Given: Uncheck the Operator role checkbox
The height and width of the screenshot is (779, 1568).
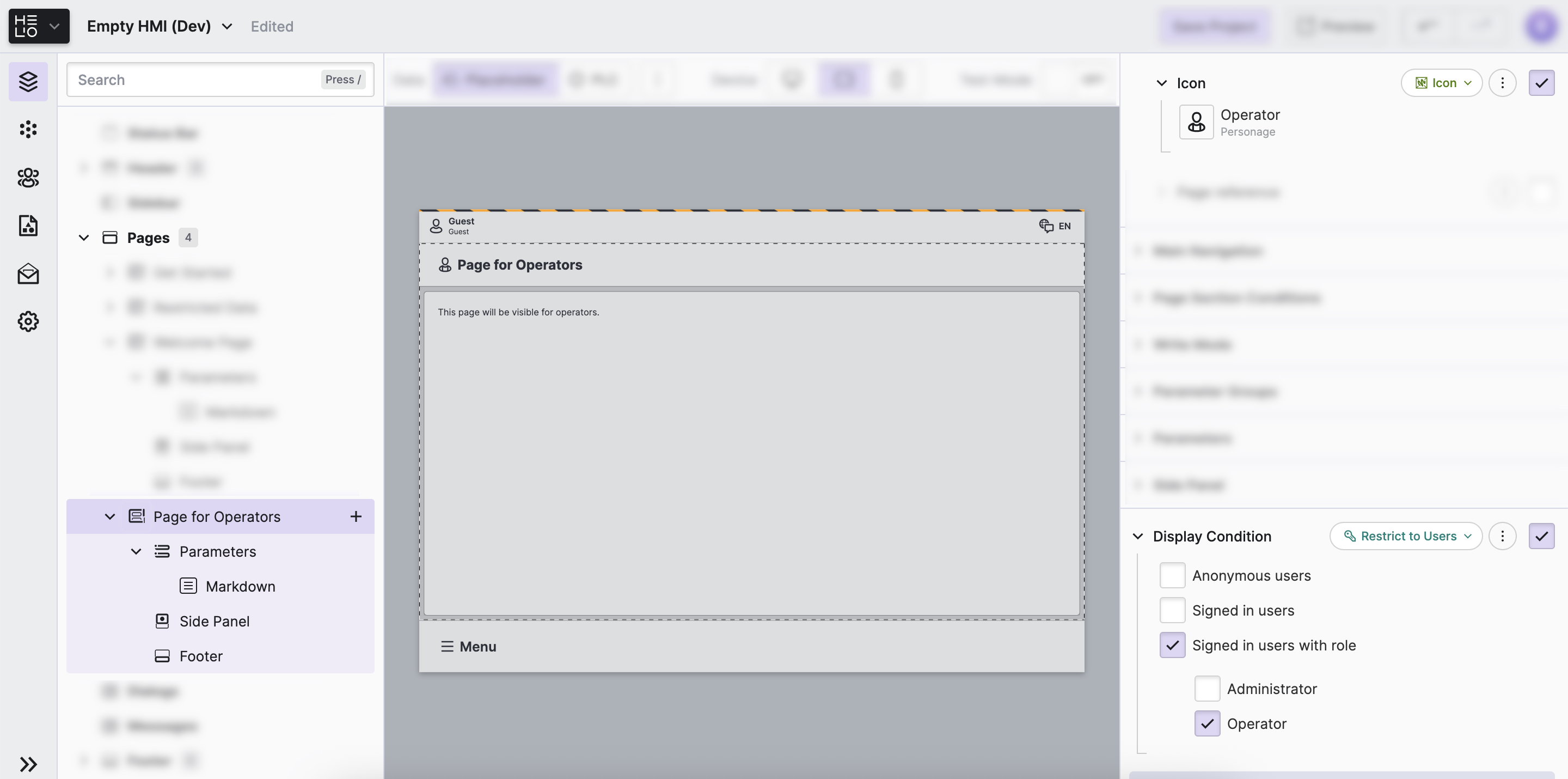Looking at the screenshot, I should tap(1206, 723).
